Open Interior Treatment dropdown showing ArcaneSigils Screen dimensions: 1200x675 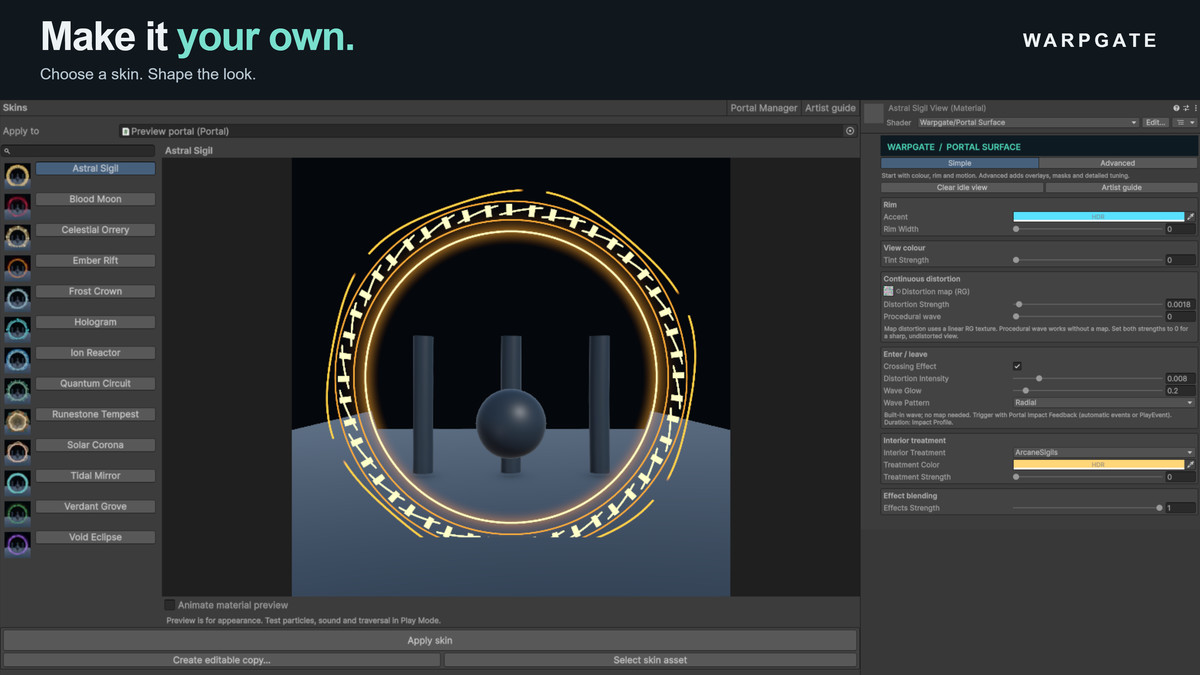[1104, 453]
